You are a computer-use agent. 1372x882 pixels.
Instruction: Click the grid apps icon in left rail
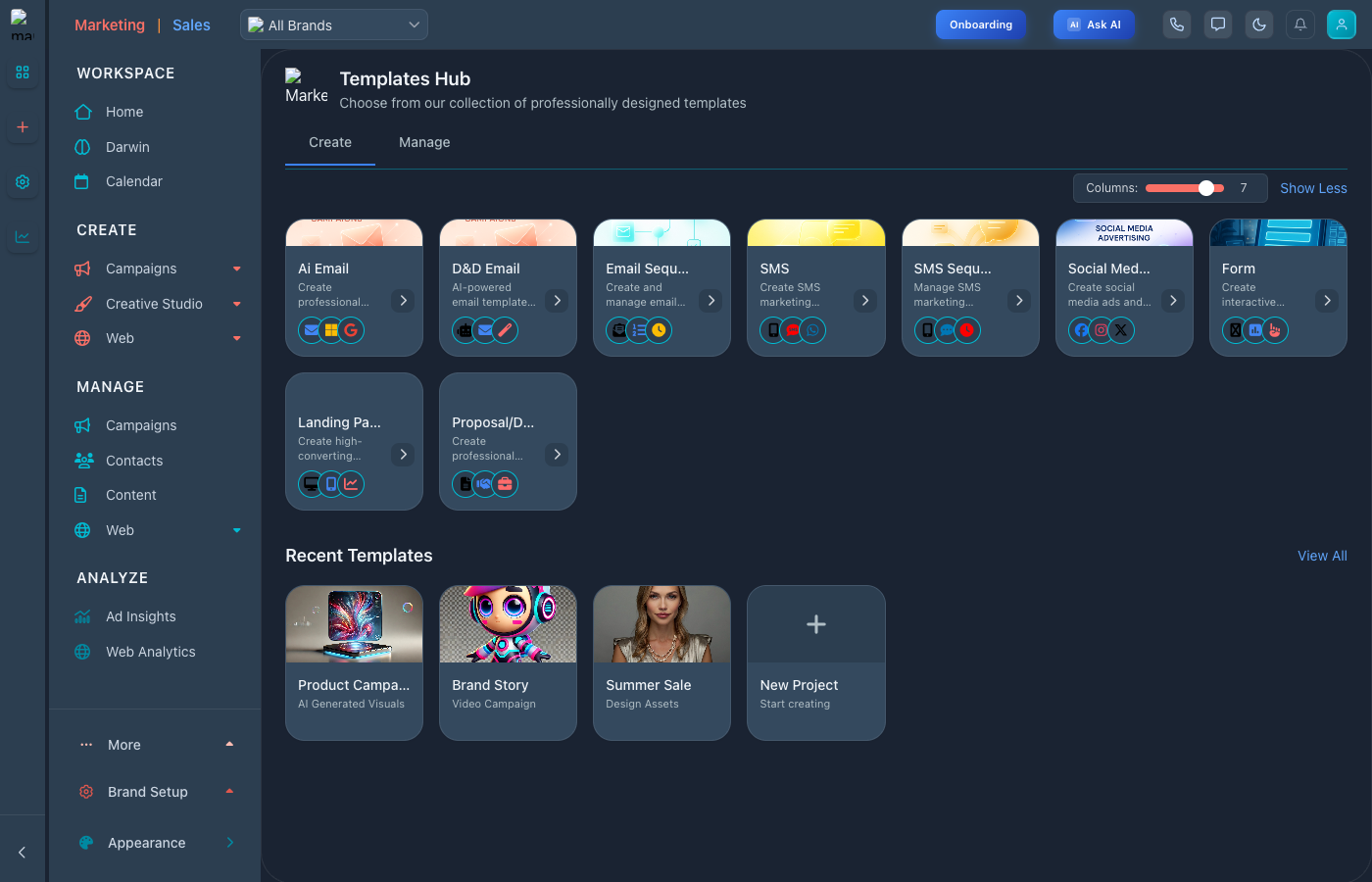tap(23, 73)
